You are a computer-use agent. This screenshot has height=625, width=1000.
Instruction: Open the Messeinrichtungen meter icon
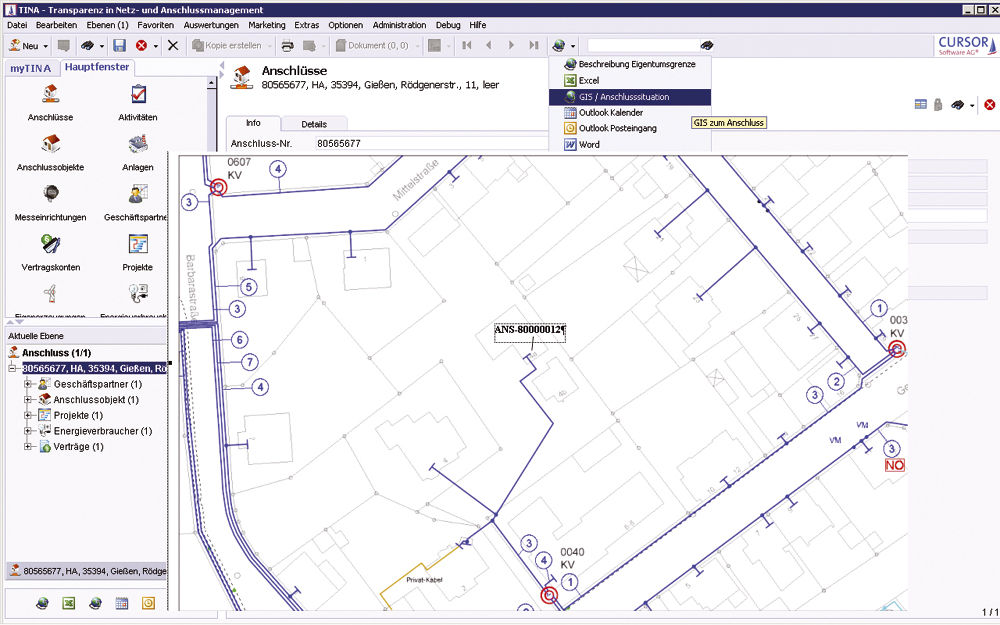49,194
